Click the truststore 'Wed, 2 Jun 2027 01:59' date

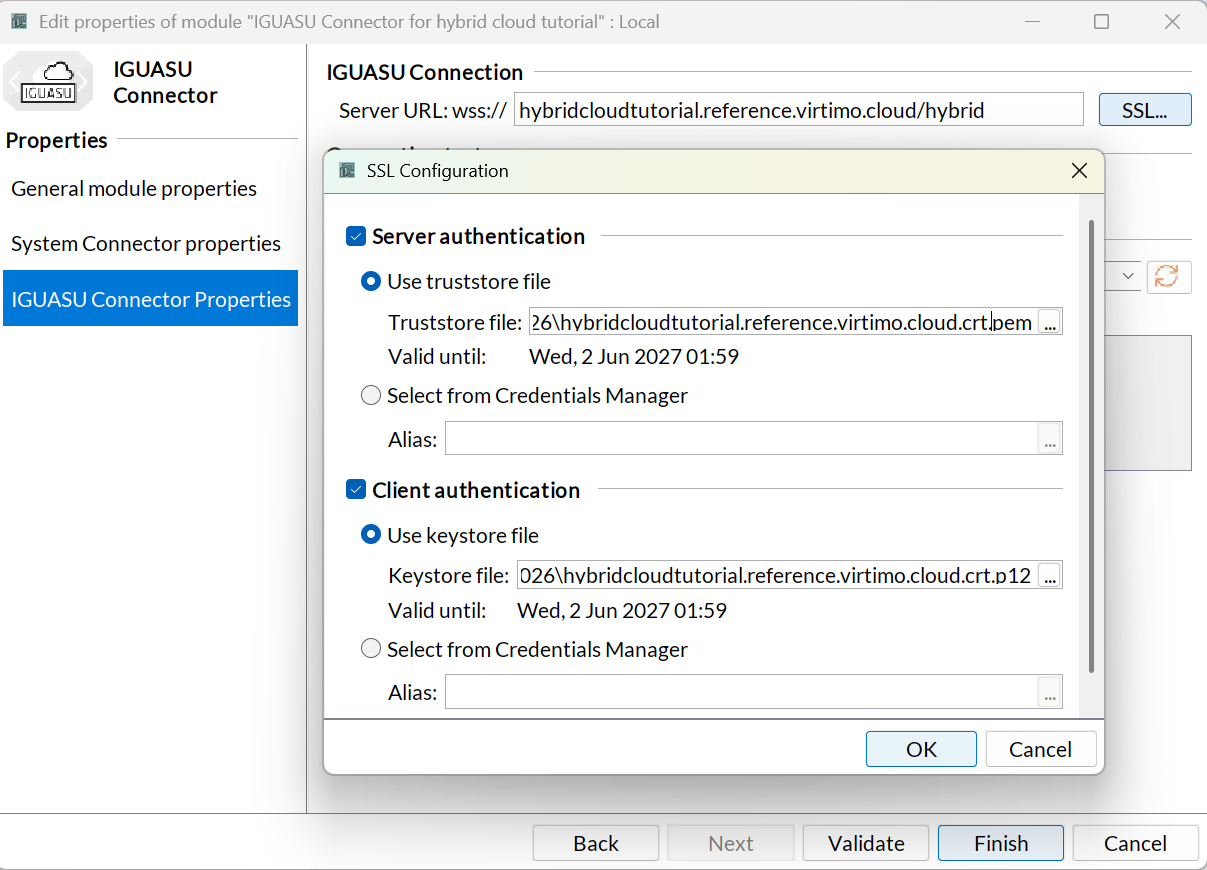[634, 357]
